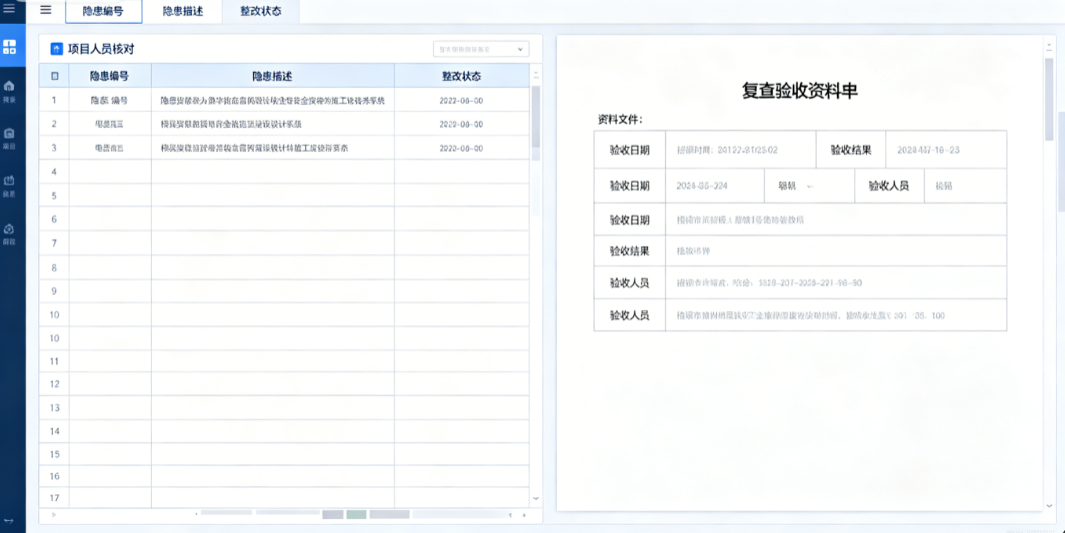Edit the 验收人员 field containing 1818-207
1065x533 pixels.
[836, 282]
